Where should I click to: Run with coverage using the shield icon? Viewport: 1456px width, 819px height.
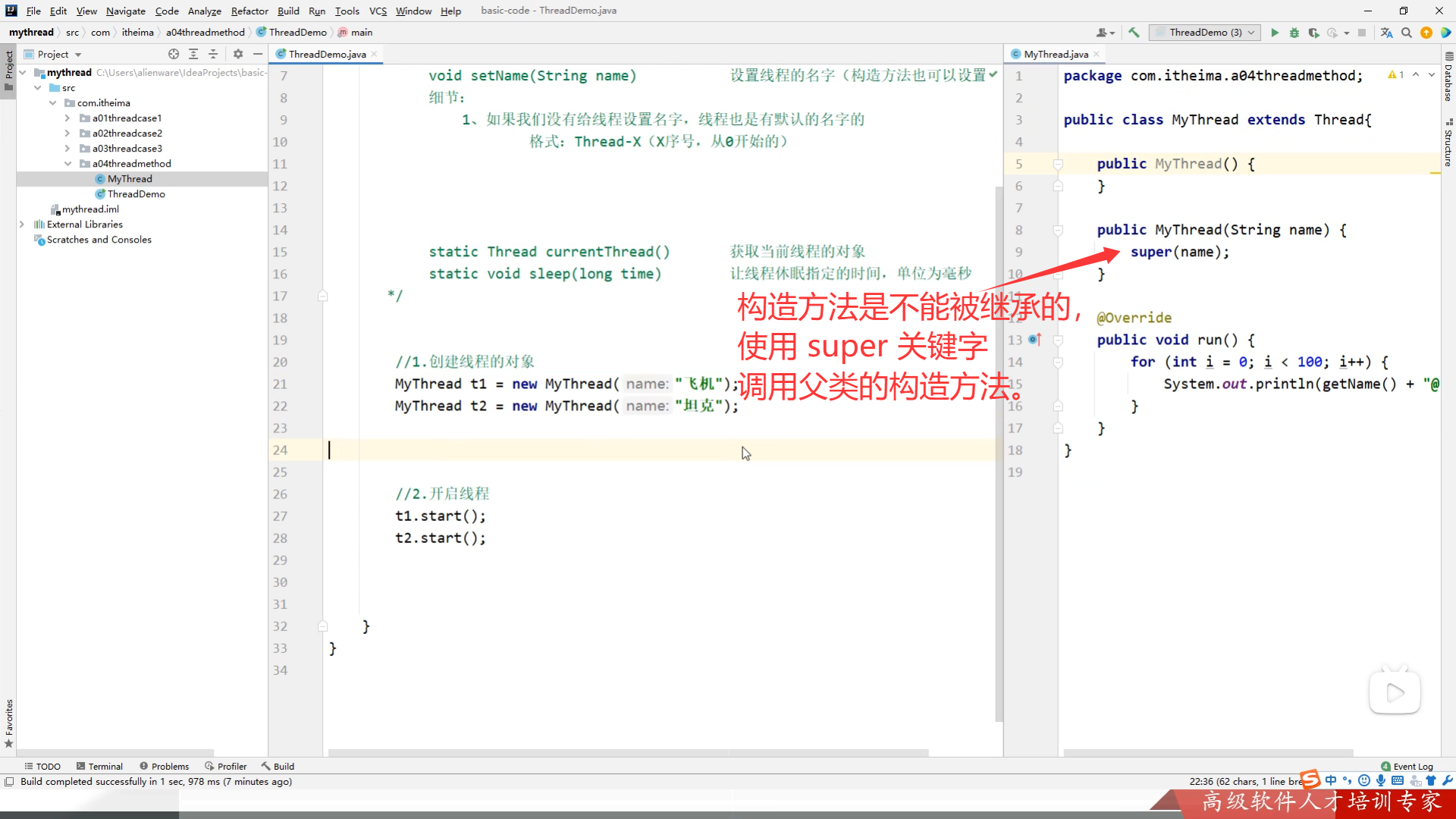(x=1313, y=33)
